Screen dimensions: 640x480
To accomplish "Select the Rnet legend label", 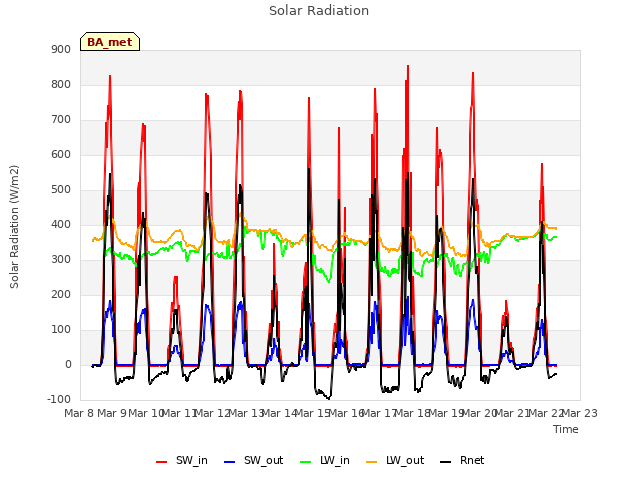I will pos(472,460).
